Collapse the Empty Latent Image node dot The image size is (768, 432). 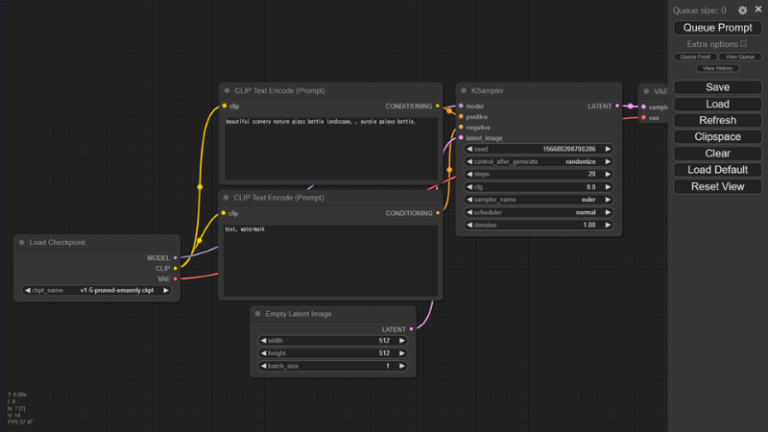tap(258, 314)
